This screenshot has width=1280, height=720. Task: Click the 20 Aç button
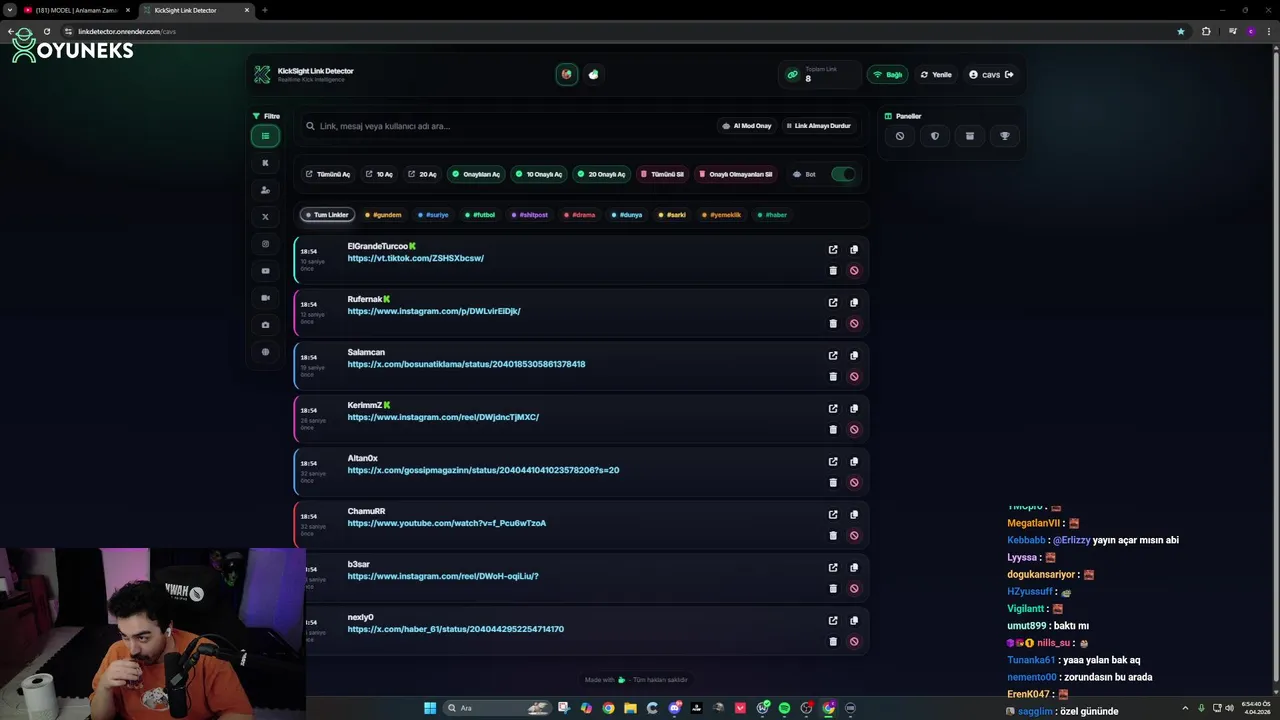pos(422,174)
